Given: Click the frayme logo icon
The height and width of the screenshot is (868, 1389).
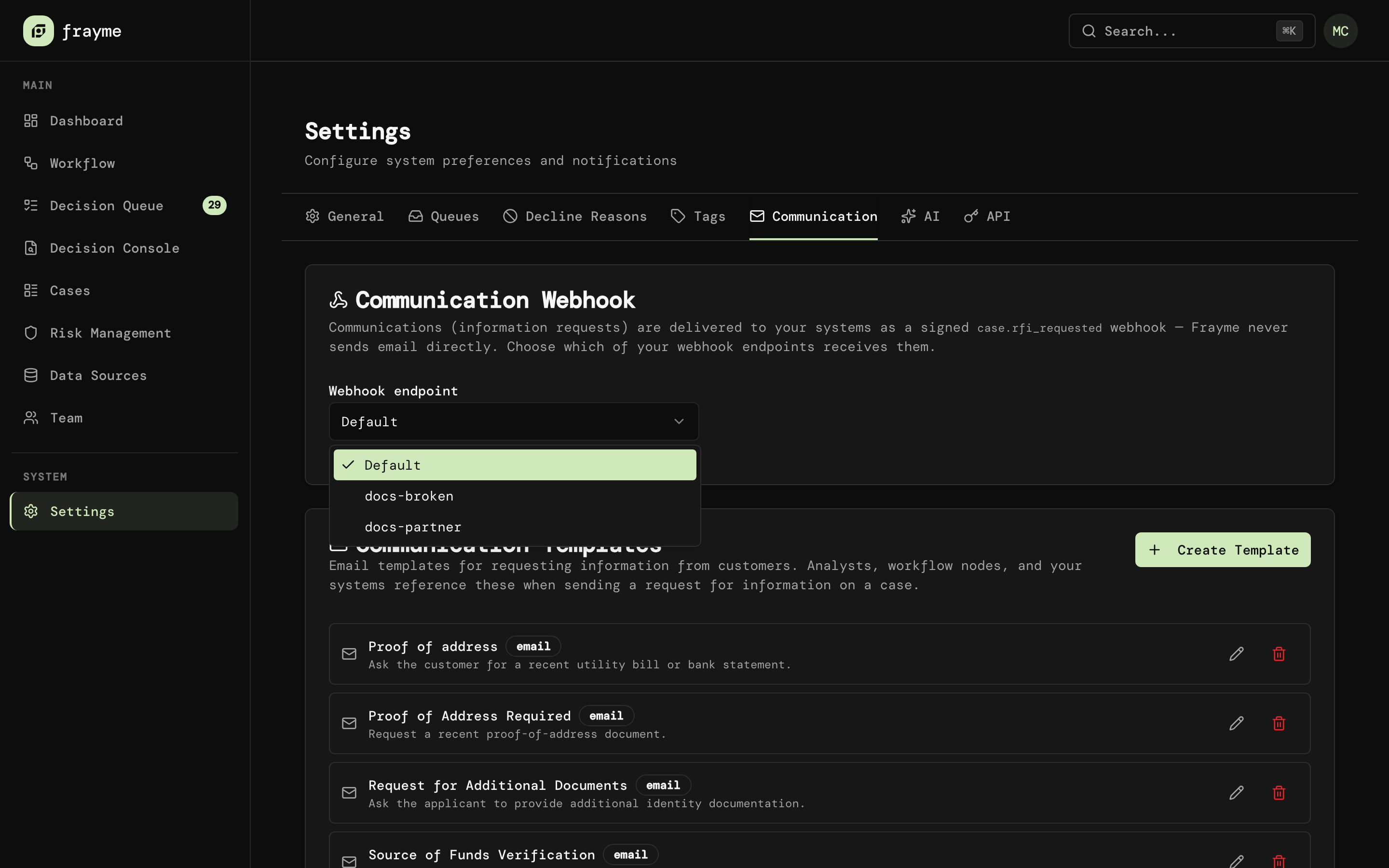Looking at the screenshot, I should 39,31.
